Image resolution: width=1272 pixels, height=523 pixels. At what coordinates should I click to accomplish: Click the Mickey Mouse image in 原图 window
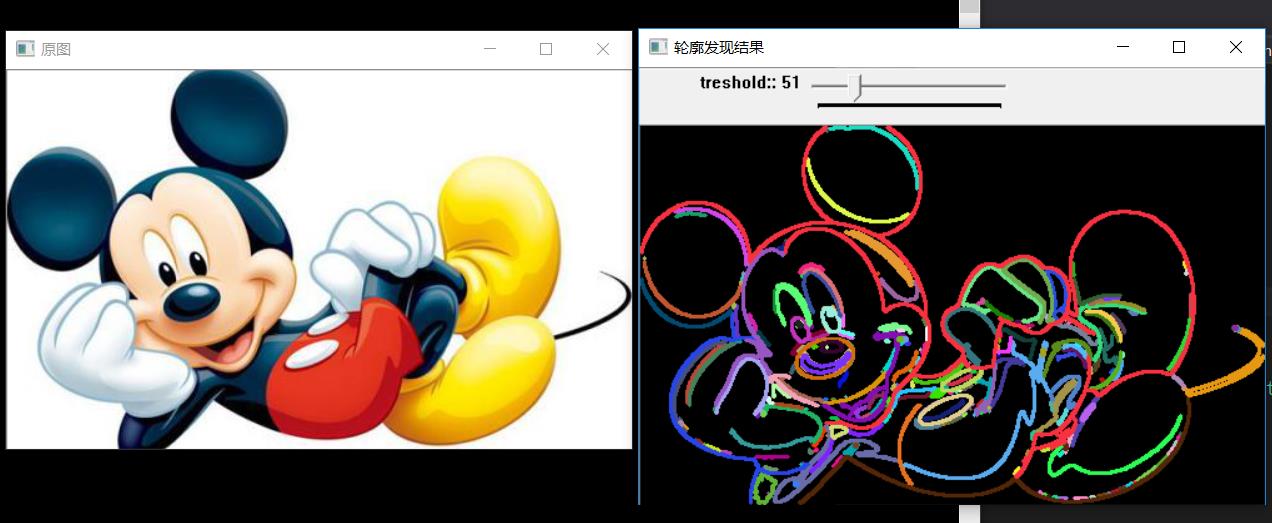pyautogui.click(x=319, y=259)
